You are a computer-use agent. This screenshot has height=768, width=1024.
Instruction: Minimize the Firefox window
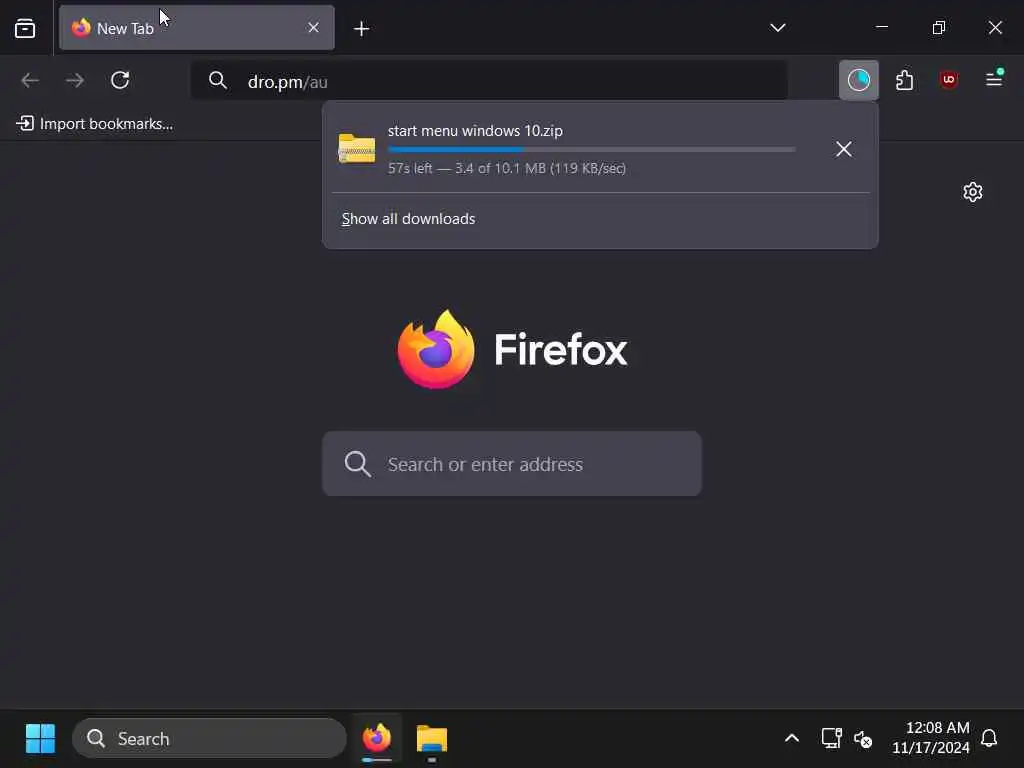882,27
